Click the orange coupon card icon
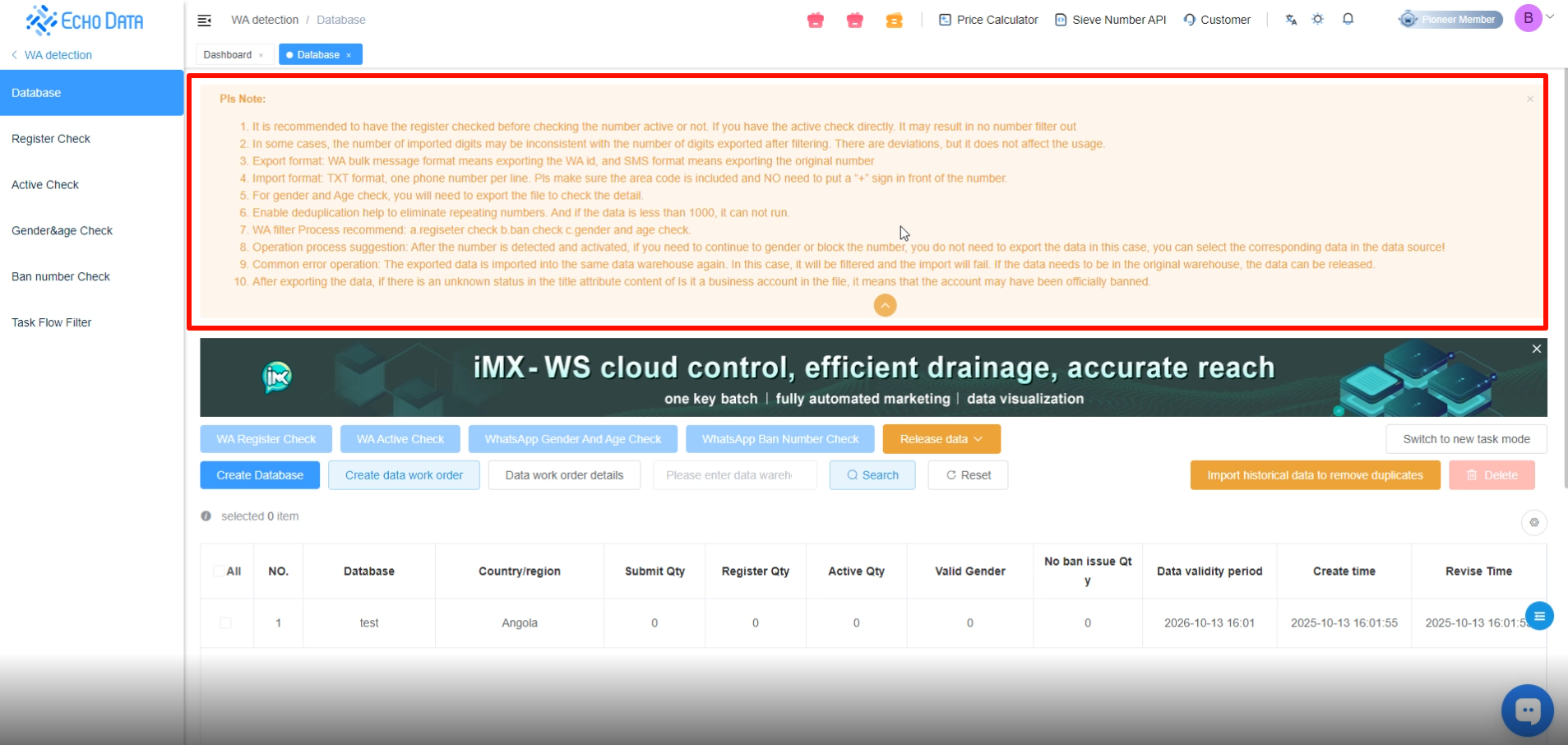Image resolution: width=1568 pixels, height=745 pixels. click(x=894, y=21)
